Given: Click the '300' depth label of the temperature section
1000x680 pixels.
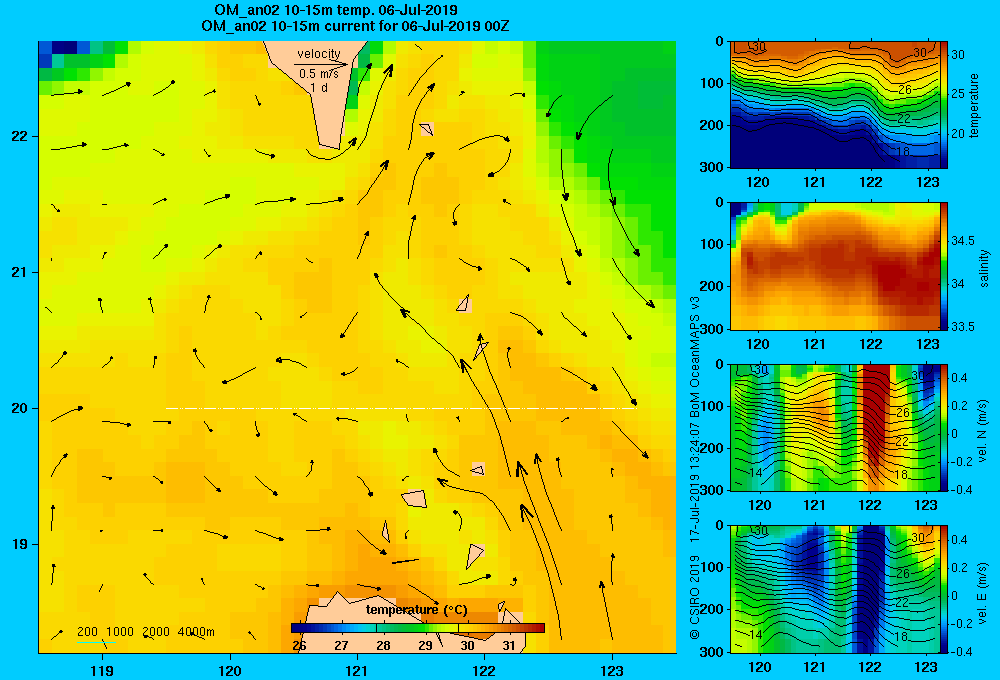Looking at the screenshot, I should coord(713,167).
